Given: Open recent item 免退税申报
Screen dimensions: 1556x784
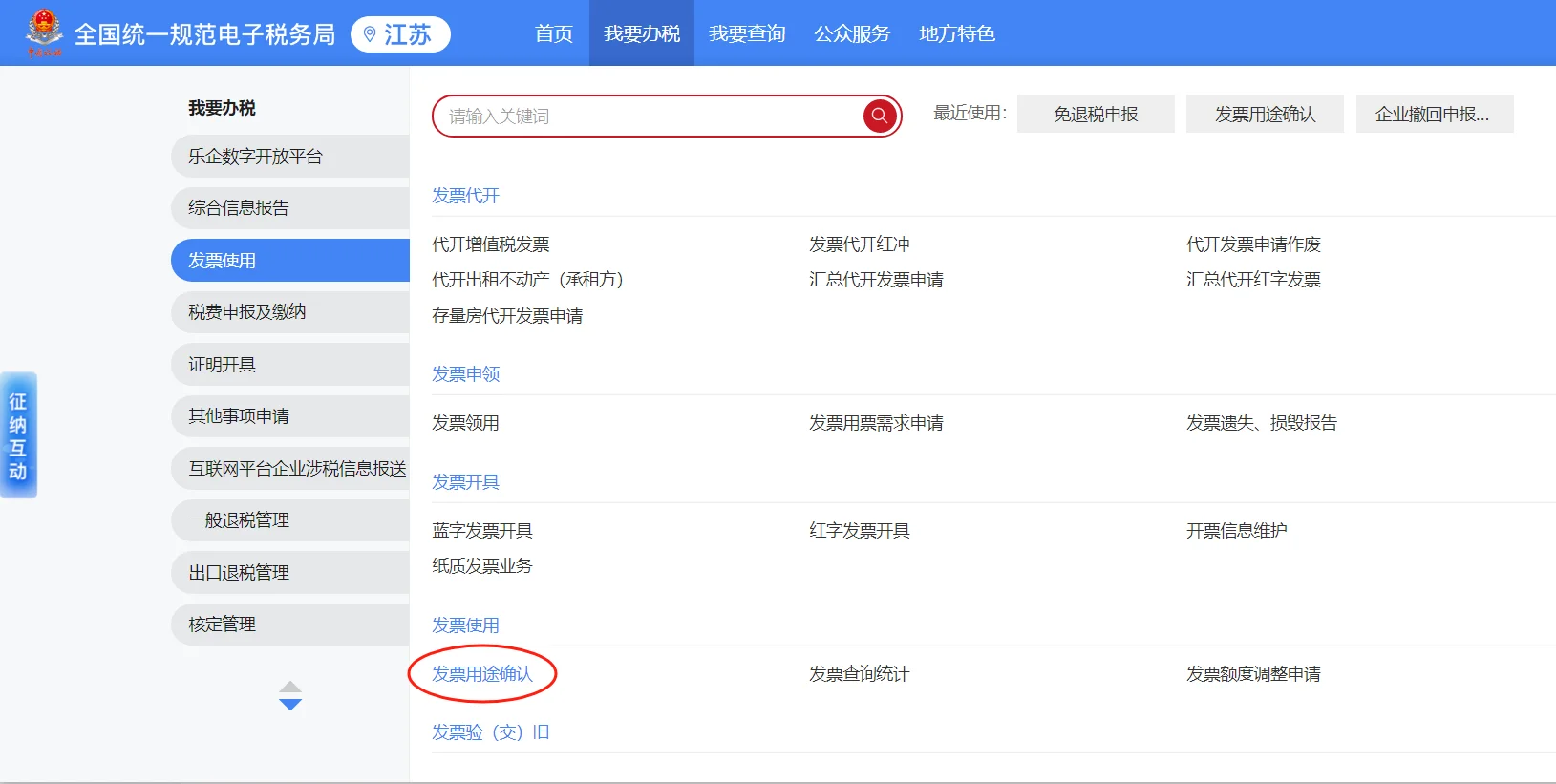Looking at the screenshot, I should 1096,114.
